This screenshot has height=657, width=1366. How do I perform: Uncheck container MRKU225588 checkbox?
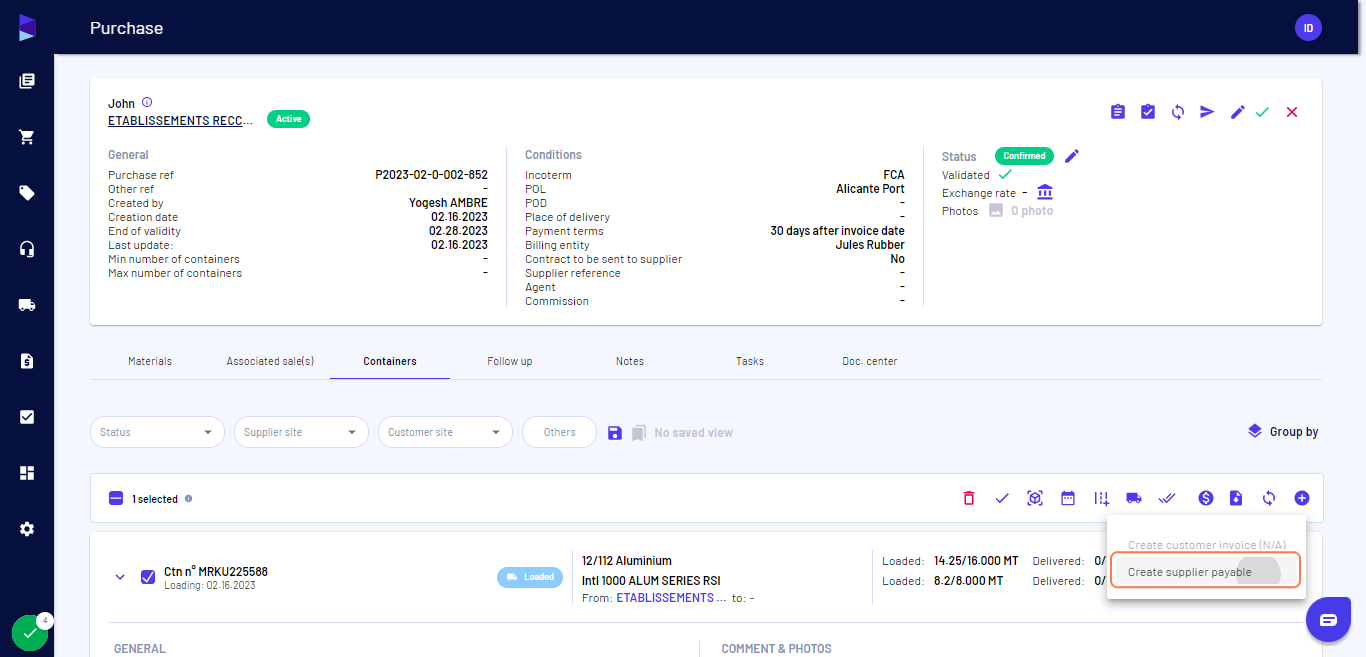[148, 577]
